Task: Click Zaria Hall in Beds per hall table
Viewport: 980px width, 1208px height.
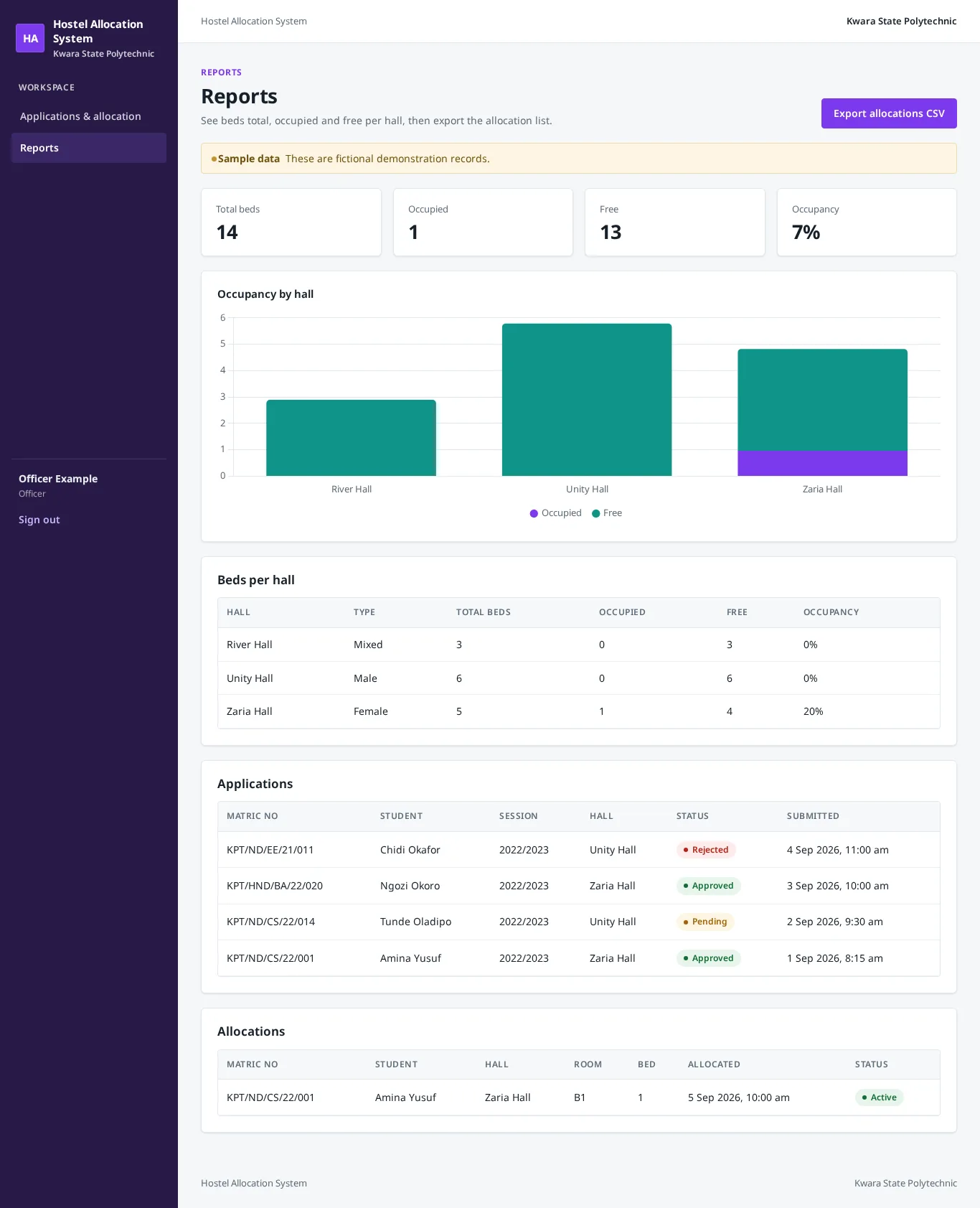Action: (250, 711)
